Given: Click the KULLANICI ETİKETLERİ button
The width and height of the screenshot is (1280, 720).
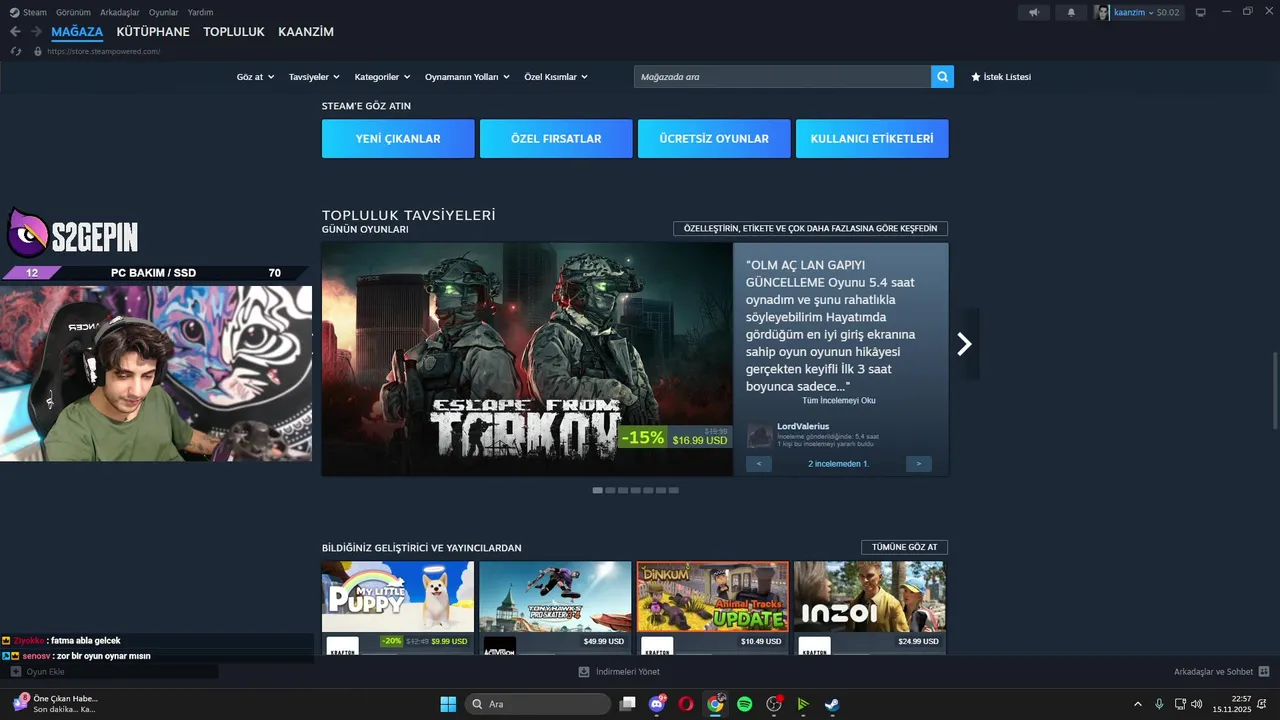Looking at the screenshot, I should pos(872,139).
